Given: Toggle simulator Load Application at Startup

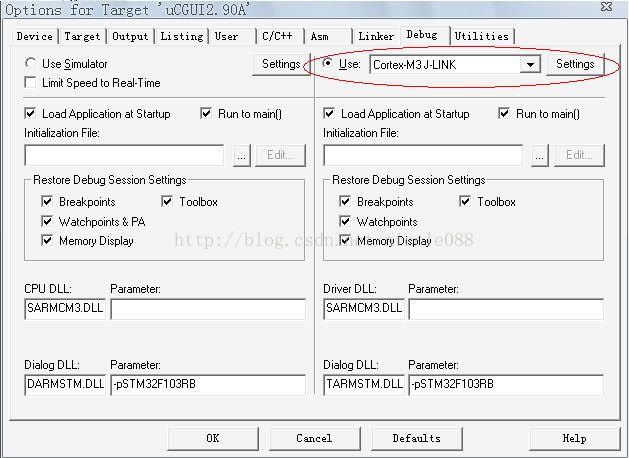Looking at the screenshot, I should [x=30, y=113].
